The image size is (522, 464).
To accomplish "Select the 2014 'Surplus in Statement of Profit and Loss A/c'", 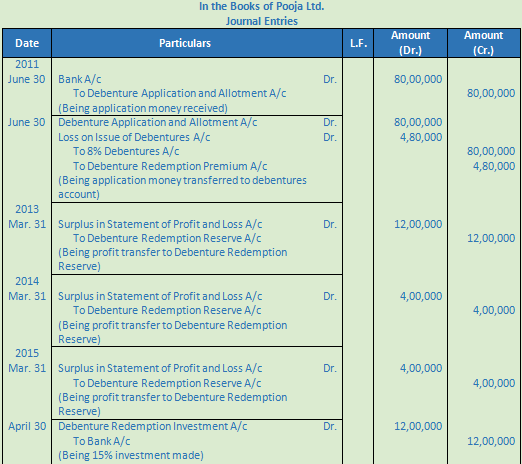I will [x=160, y=296].
